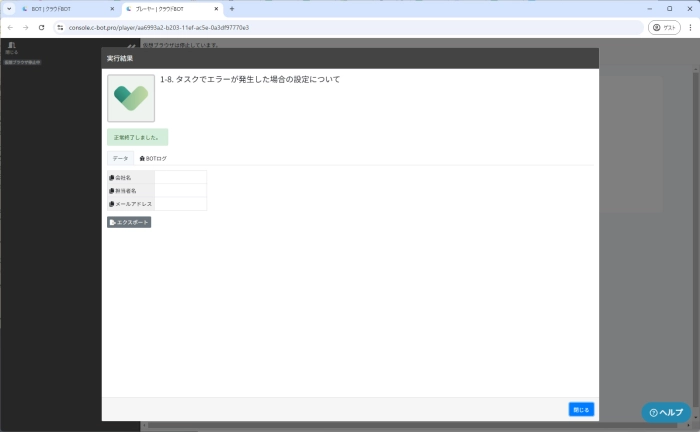This screenshot has width=700, height=432.
Task: Open the ヘルプ chat bubble
Action: coord(666,412)
